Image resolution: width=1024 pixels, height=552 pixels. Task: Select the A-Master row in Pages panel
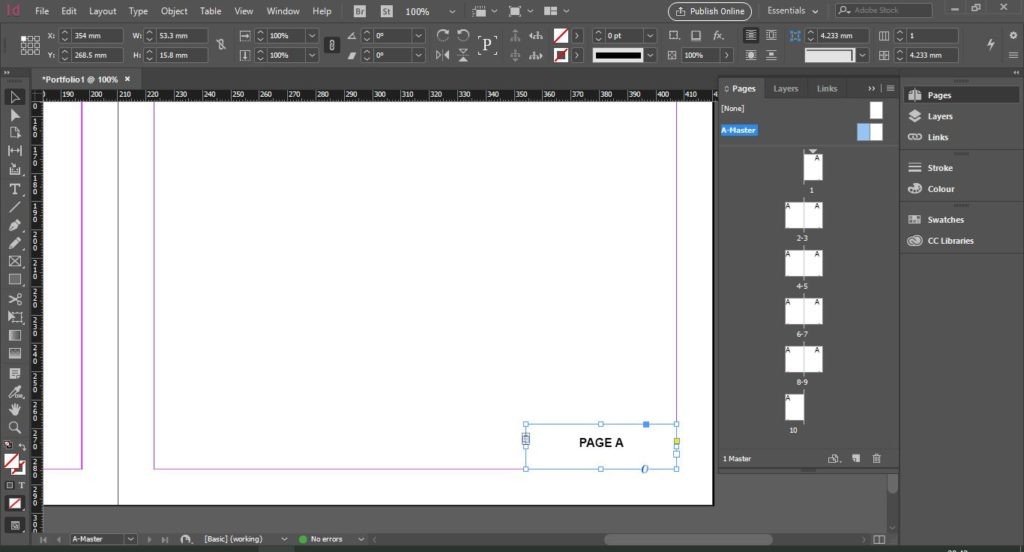pyautogui.click(x=802, y=131)
